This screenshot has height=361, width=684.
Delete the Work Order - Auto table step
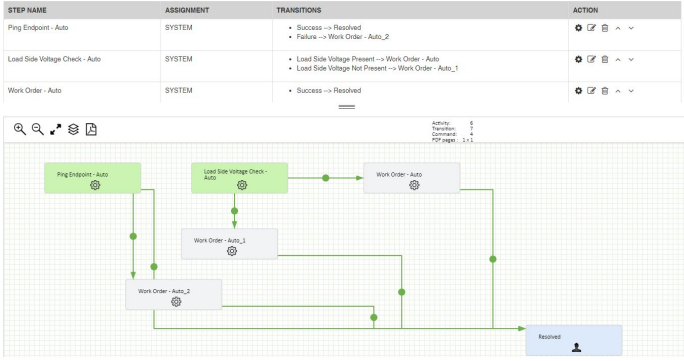[x=605, y=91]
